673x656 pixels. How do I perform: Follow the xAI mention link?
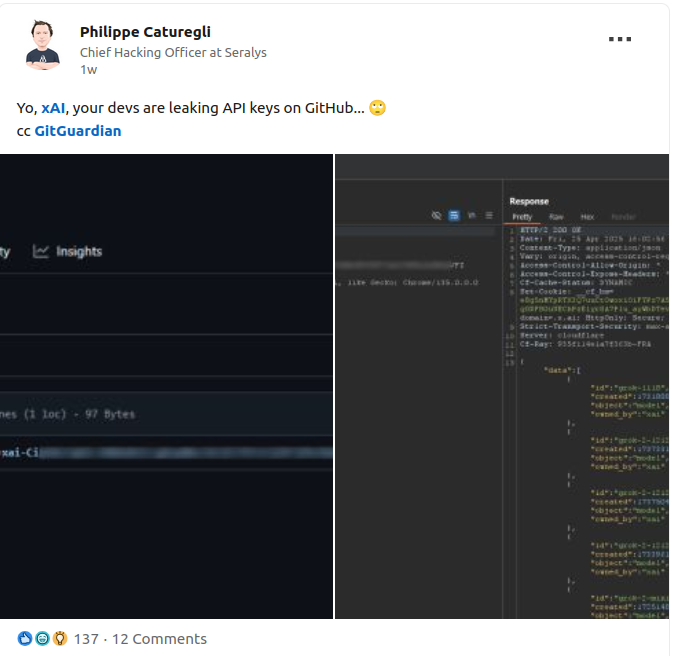53,108
